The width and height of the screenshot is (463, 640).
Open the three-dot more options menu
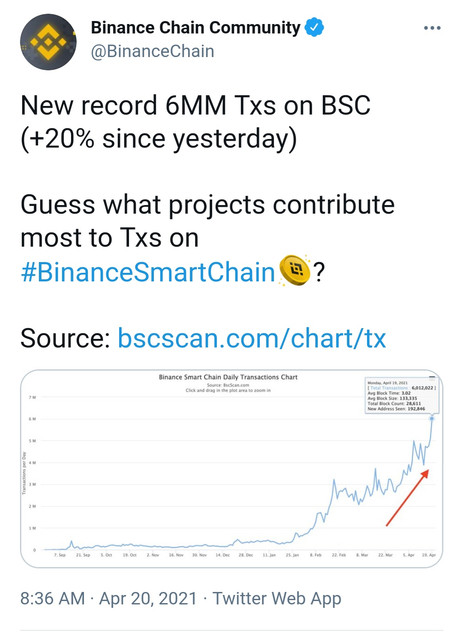[432, 28]
